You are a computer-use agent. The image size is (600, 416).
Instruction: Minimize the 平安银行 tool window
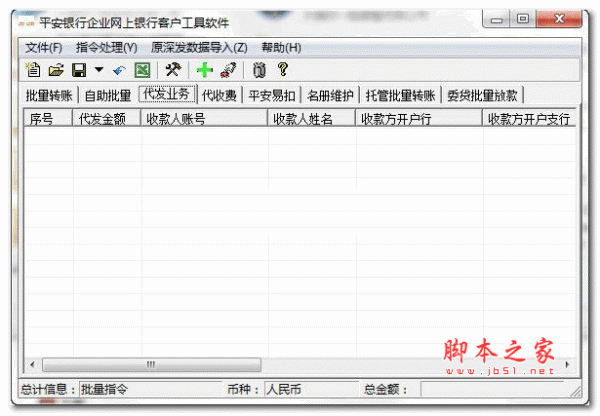coord(496,19)
